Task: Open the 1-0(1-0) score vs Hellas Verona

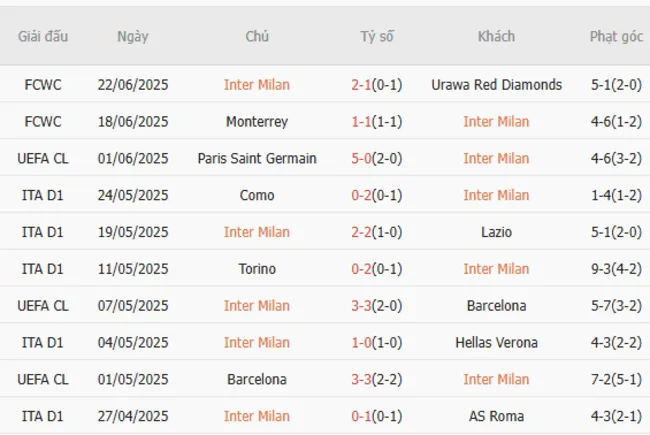Action: tap(377, 343)
